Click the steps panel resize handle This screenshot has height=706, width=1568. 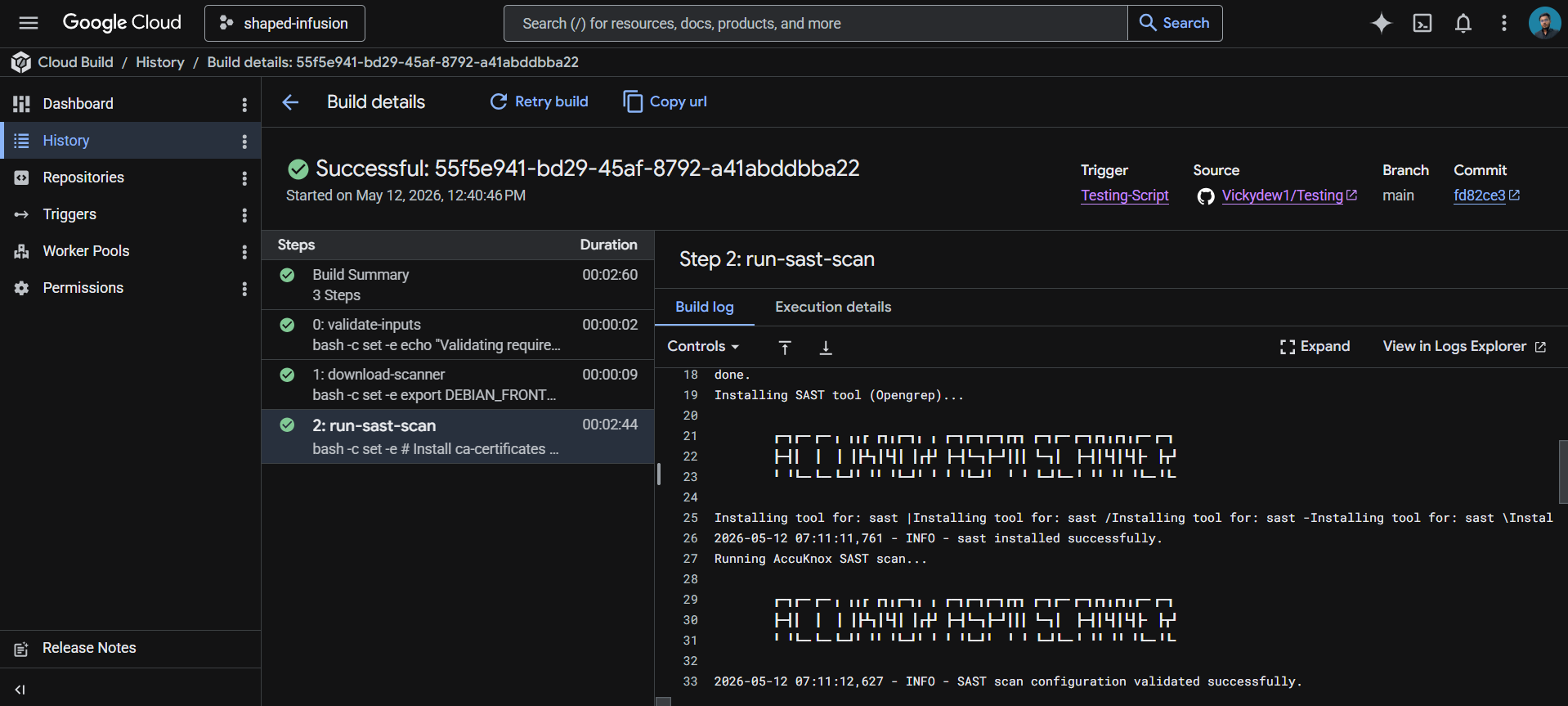click(x=658, y=474)
